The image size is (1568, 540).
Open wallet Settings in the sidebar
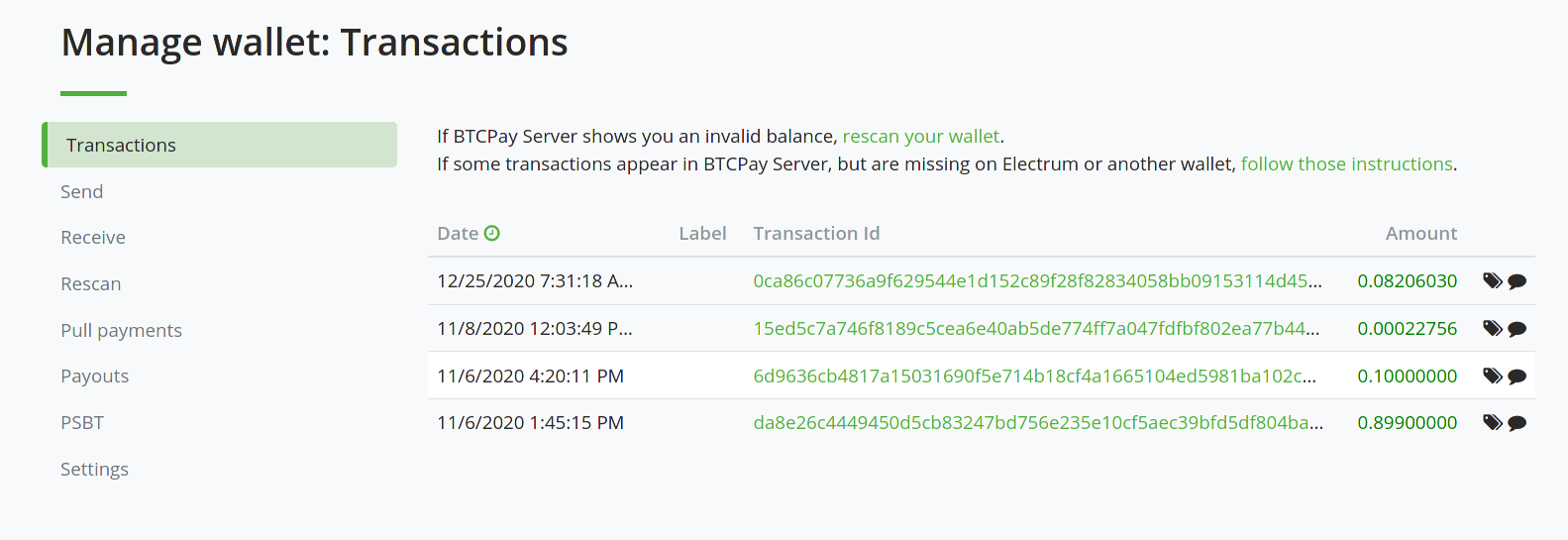click(95, 470)
